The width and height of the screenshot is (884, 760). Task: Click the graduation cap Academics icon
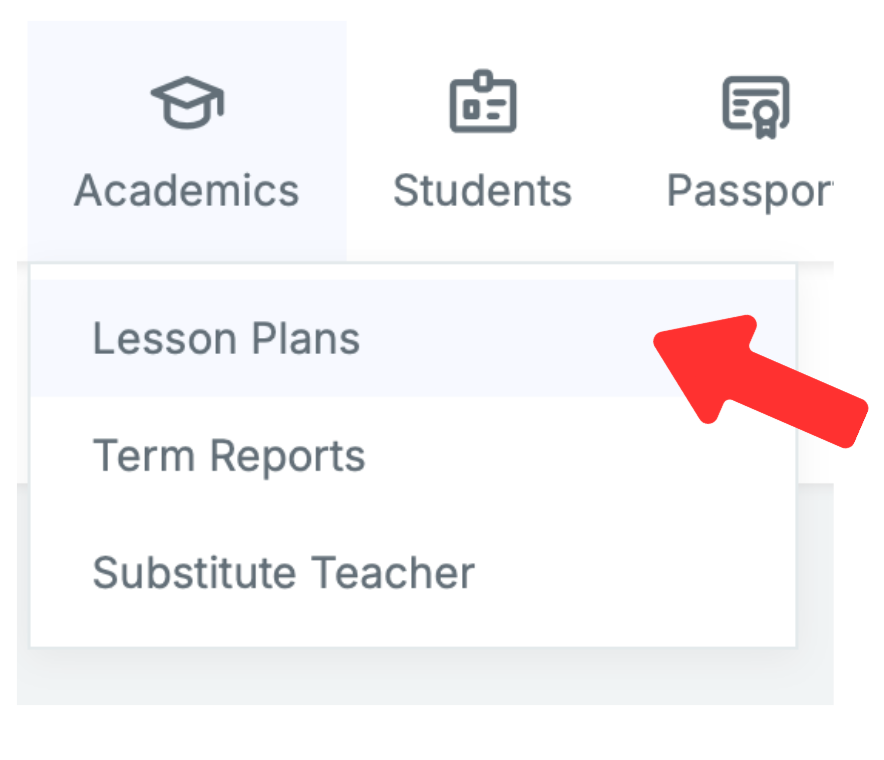(x=187, y=103)
